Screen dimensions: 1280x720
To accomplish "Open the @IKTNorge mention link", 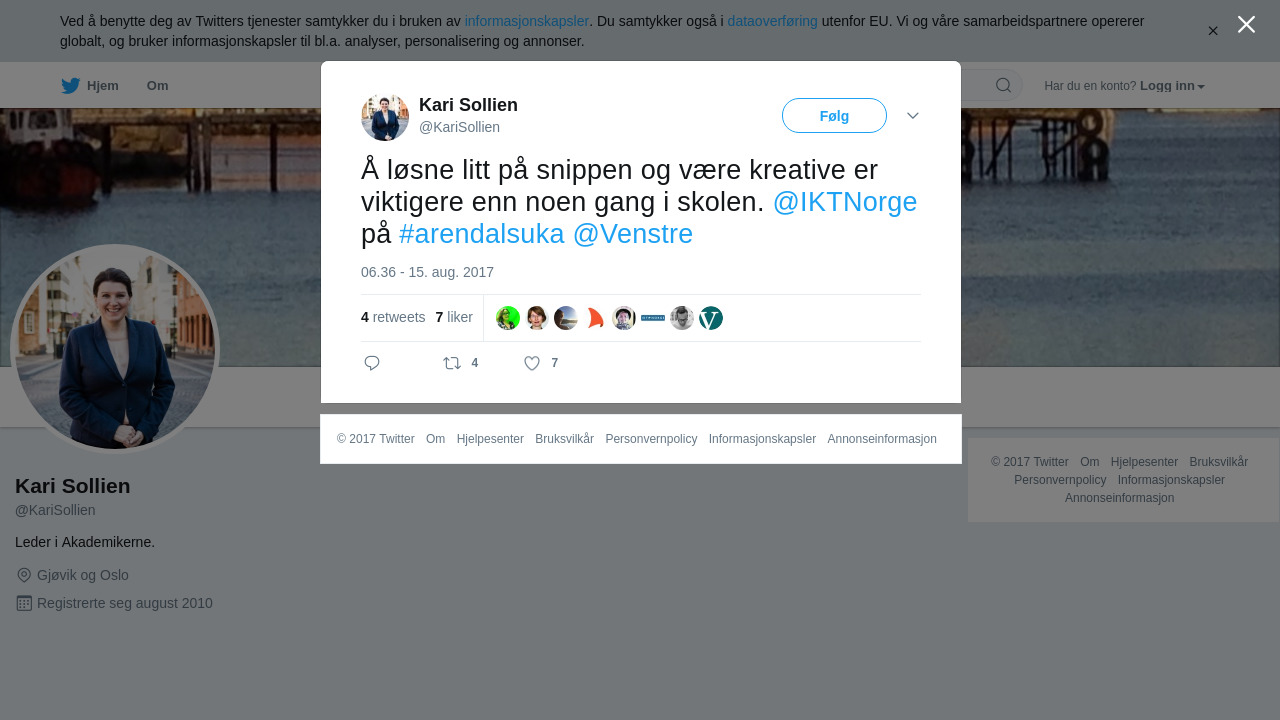I will 845,202.
